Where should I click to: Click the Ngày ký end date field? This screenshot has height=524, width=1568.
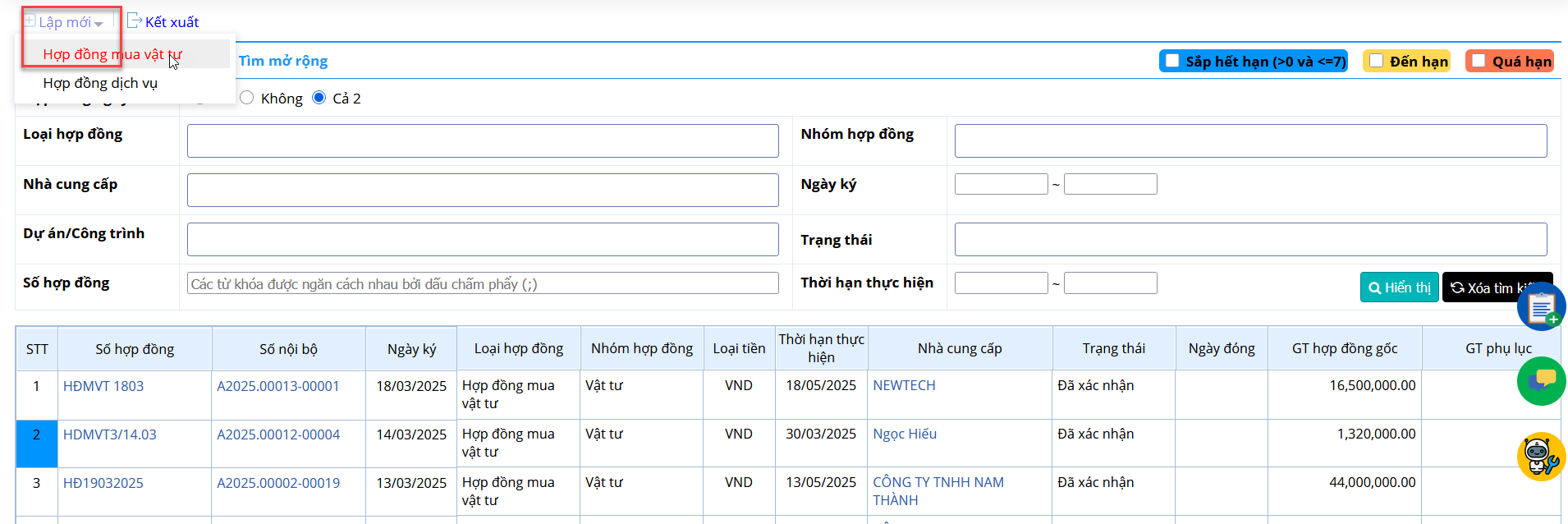pyautogui.click(x=1110, y=184)
